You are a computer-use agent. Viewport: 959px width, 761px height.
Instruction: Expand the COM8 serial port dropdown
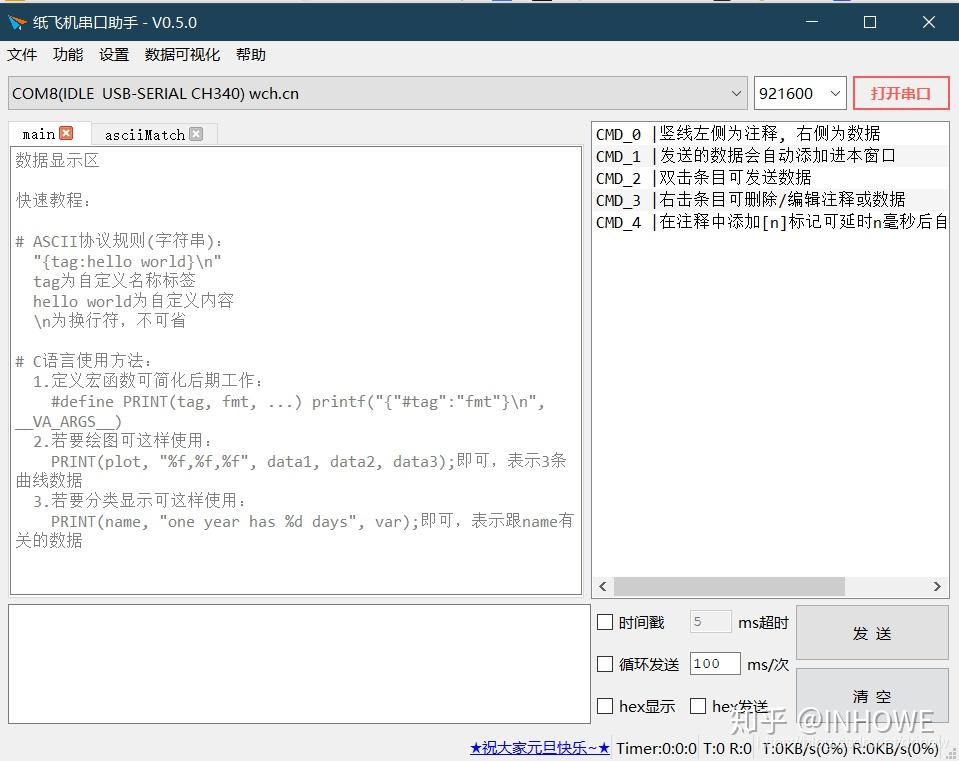pos(377,94)
